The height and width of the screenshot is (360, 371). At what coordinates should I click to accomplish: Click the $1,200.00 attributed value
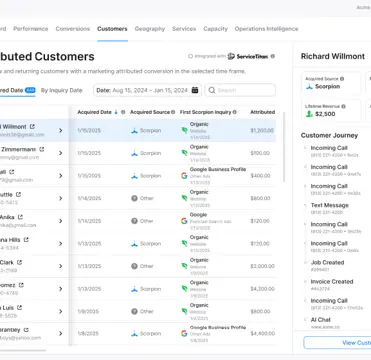(262, 131)
